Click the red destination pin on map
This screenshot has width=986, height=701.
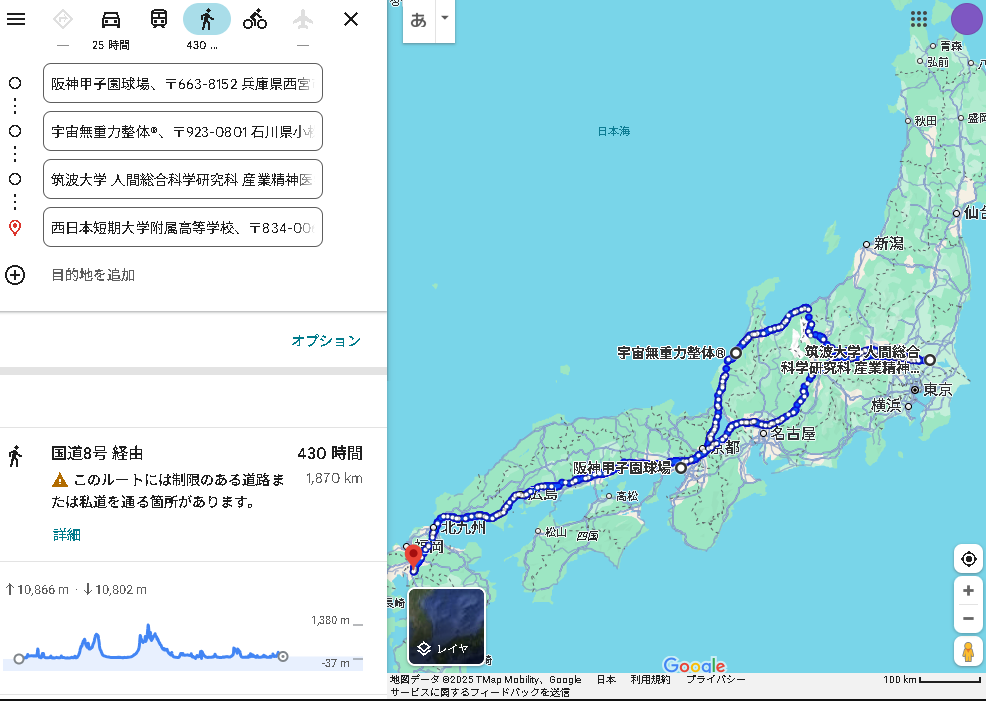pos(413,556)
